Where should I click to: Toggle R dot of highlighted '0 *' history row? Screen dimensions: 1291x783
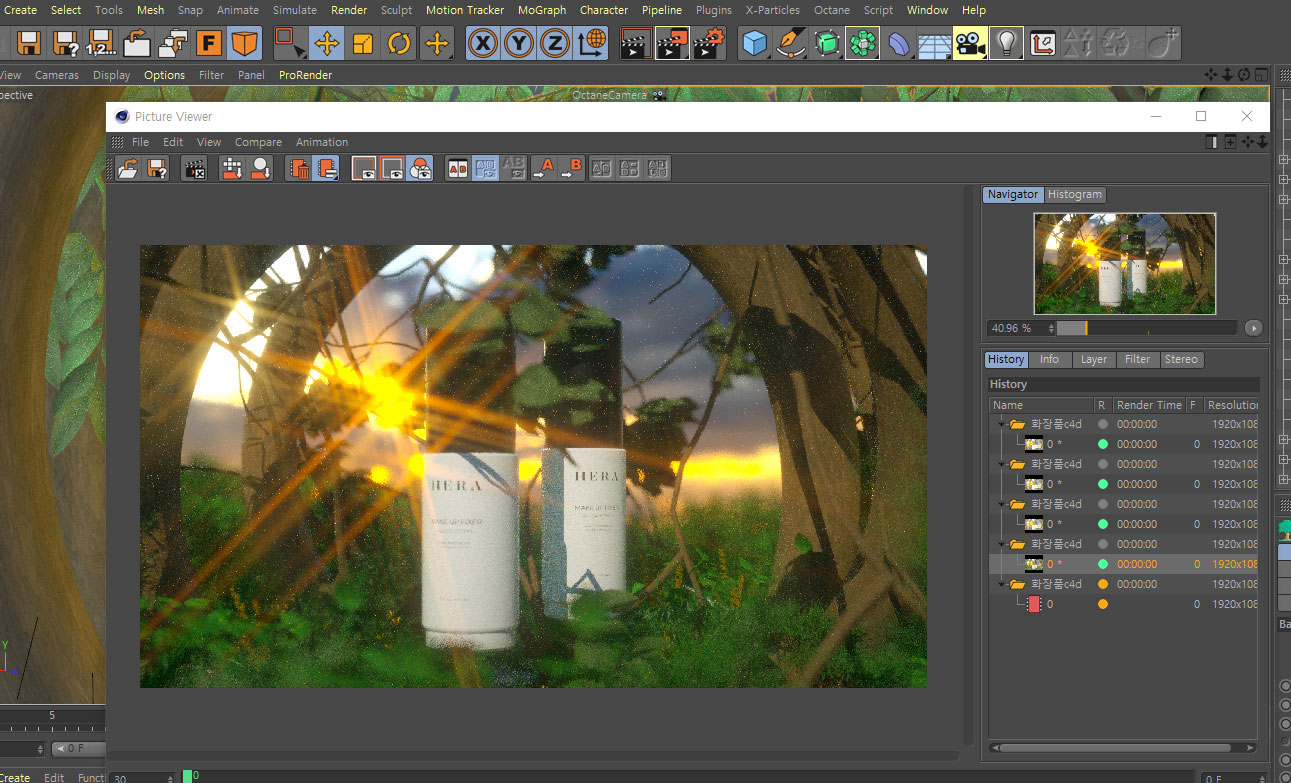pyautogui.click(x=1103, y=564)
